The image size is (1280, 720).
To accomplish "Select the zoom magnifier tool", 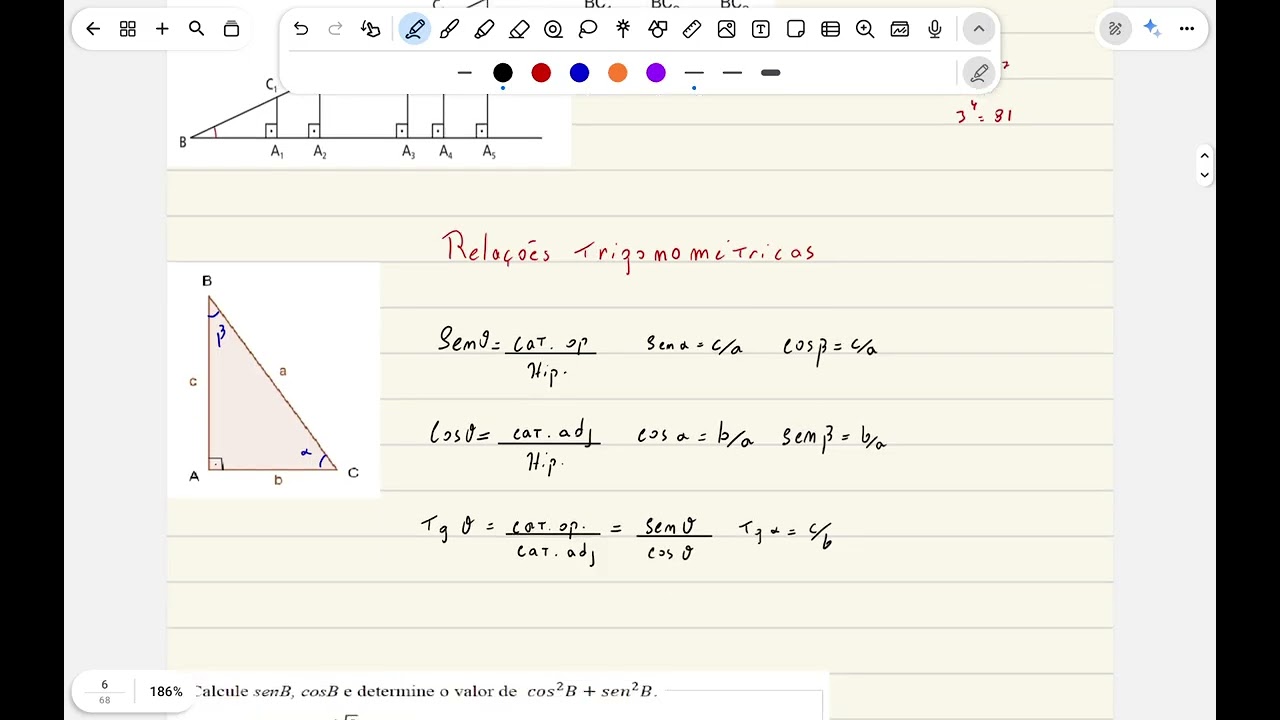I will tap(865, 29).
